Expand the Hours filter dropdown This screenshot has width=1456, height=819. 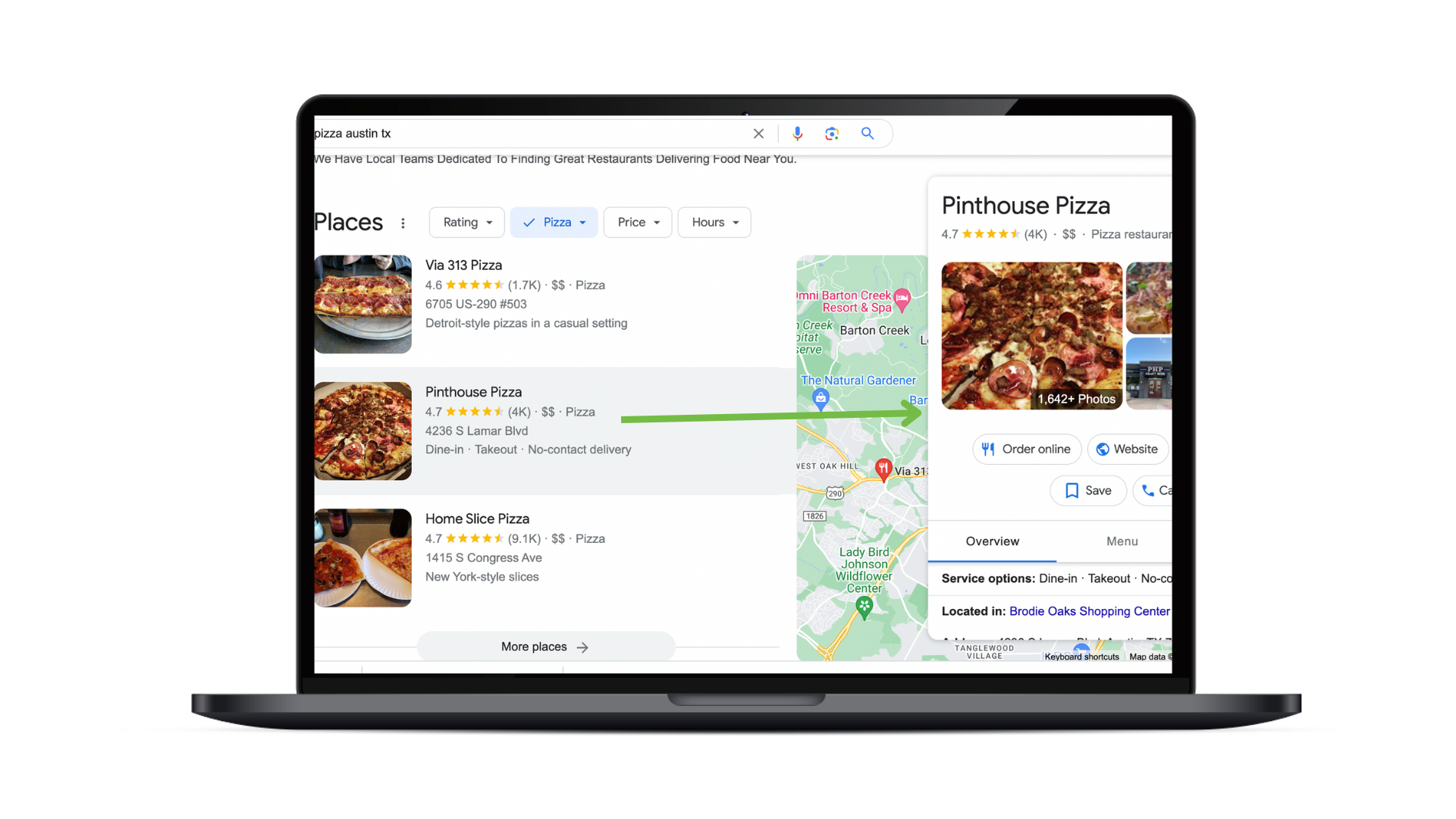coord(714,222)
